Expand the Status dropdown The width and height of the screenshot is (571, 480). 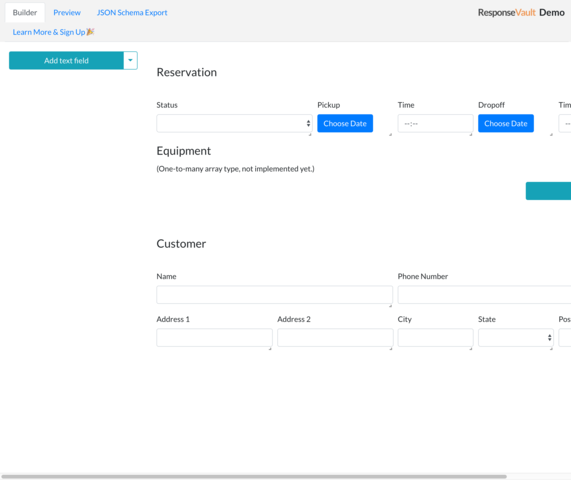pyautogui.click(x=234, y=123)
